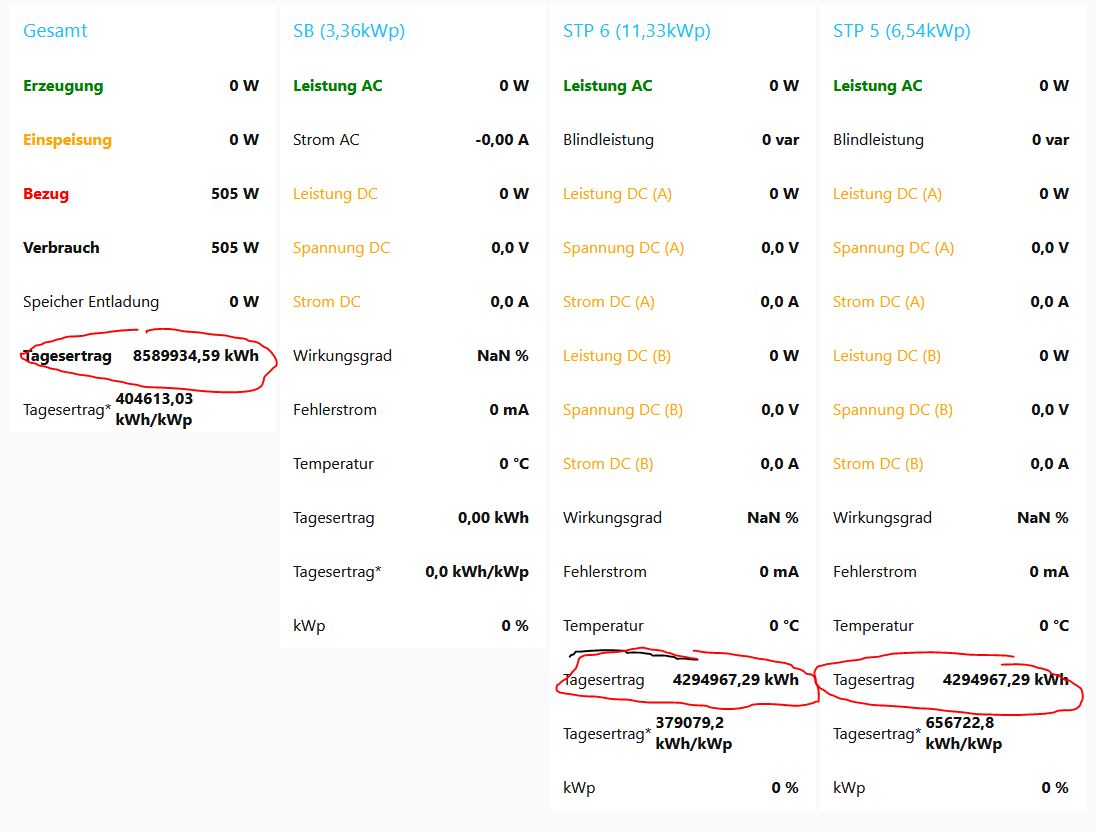Click the 379079,2 kWh/kWp value
The height and width of the screenshot is (832, 1096).
693,733
